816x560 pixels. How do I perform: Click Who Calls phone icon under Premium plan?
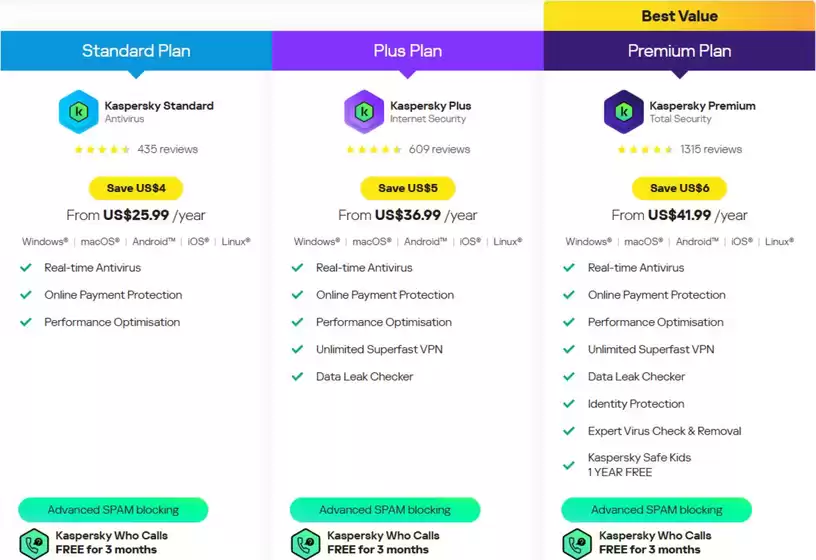click(x=578, y=543)
